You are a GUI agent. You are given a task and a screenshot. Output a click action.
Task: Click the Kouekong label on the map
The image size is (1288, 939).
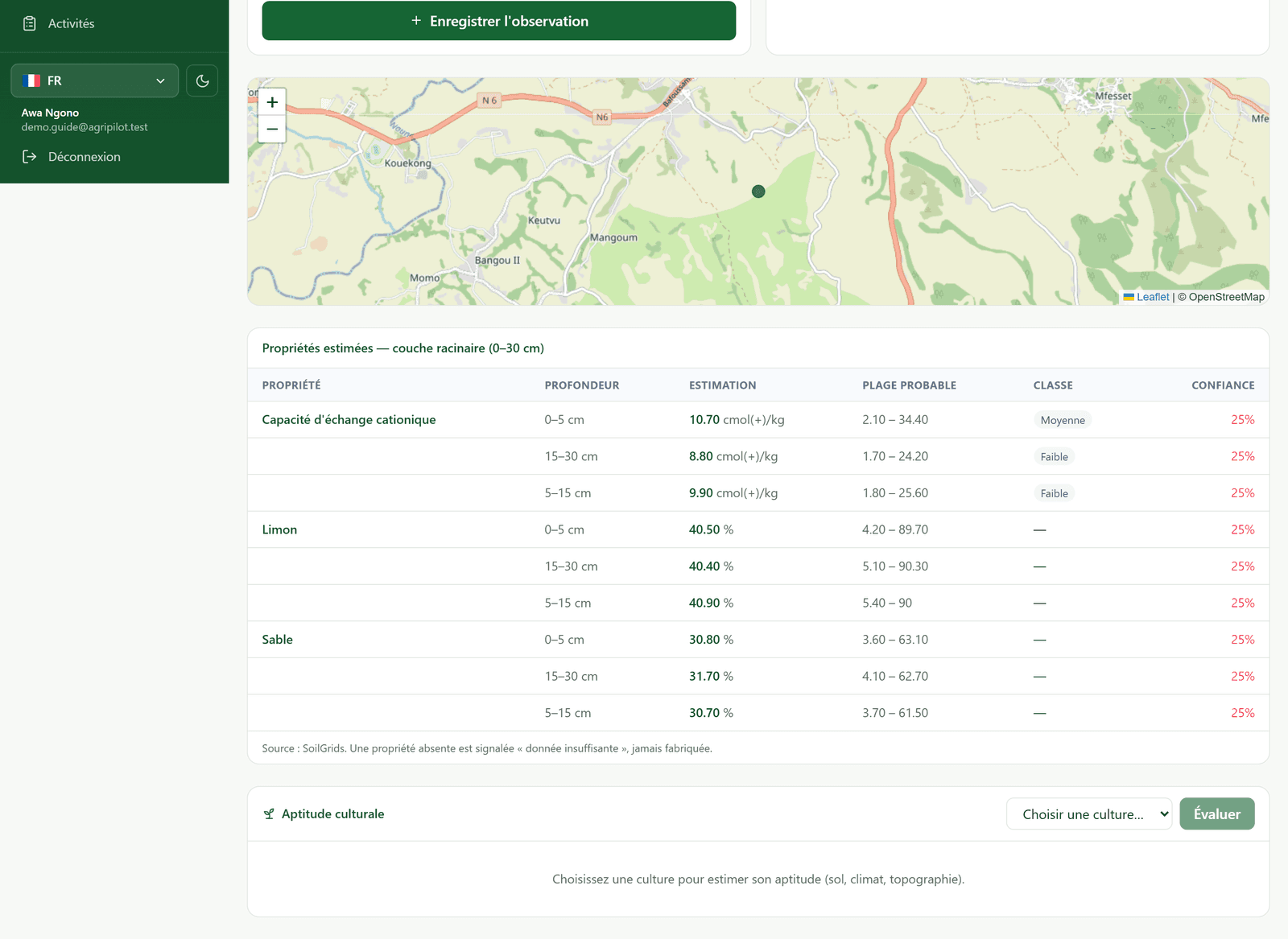[407, 163]
